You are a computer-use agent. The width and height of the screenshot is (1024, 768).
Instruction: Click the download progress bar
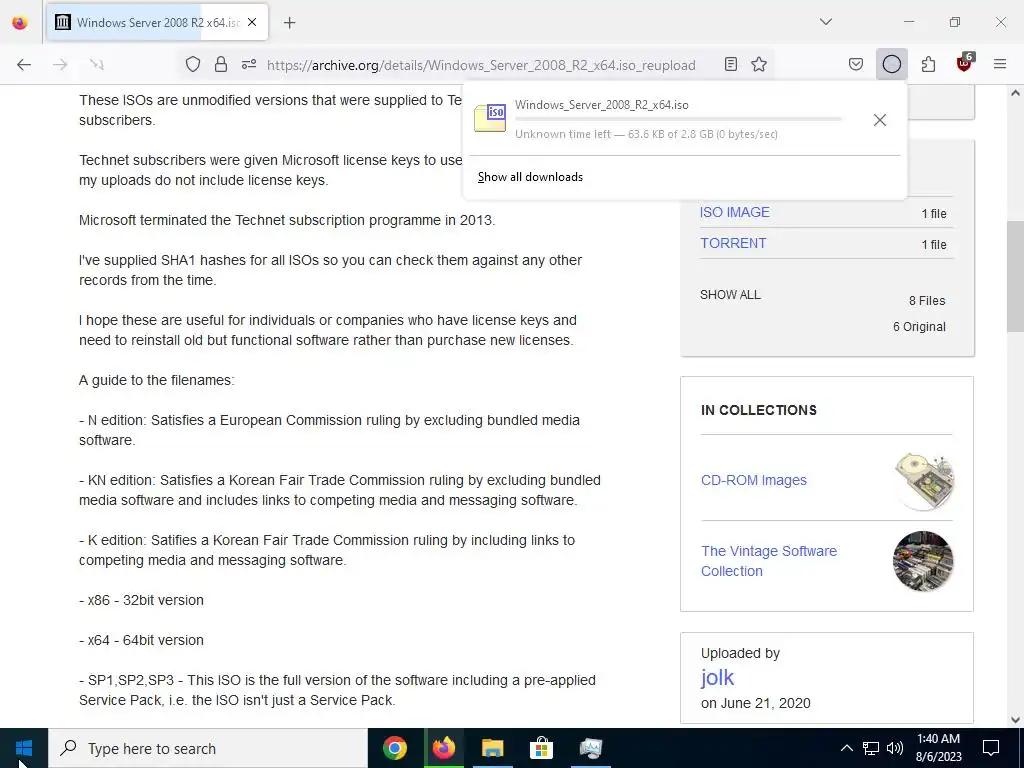pyautogui.click(x=678, y=119)
